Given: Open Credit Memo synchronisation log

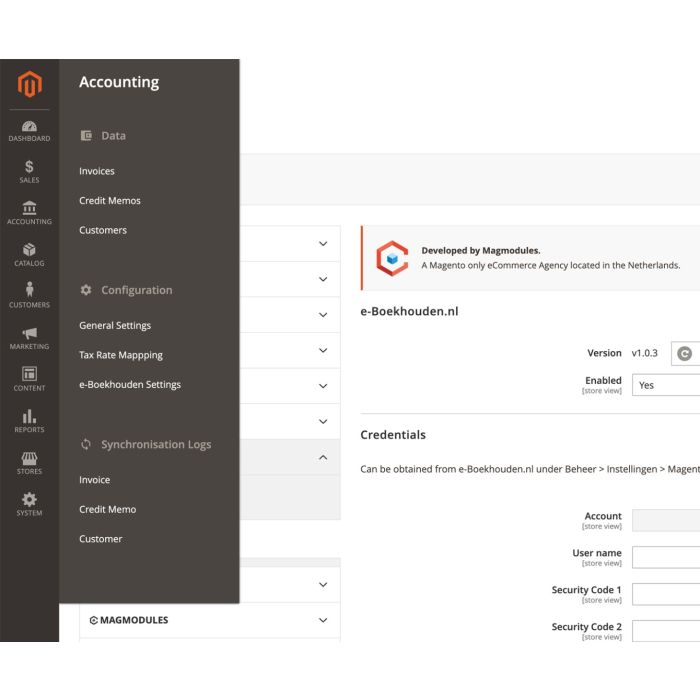Looking at the screenshot, I should [x=107, y=509].
